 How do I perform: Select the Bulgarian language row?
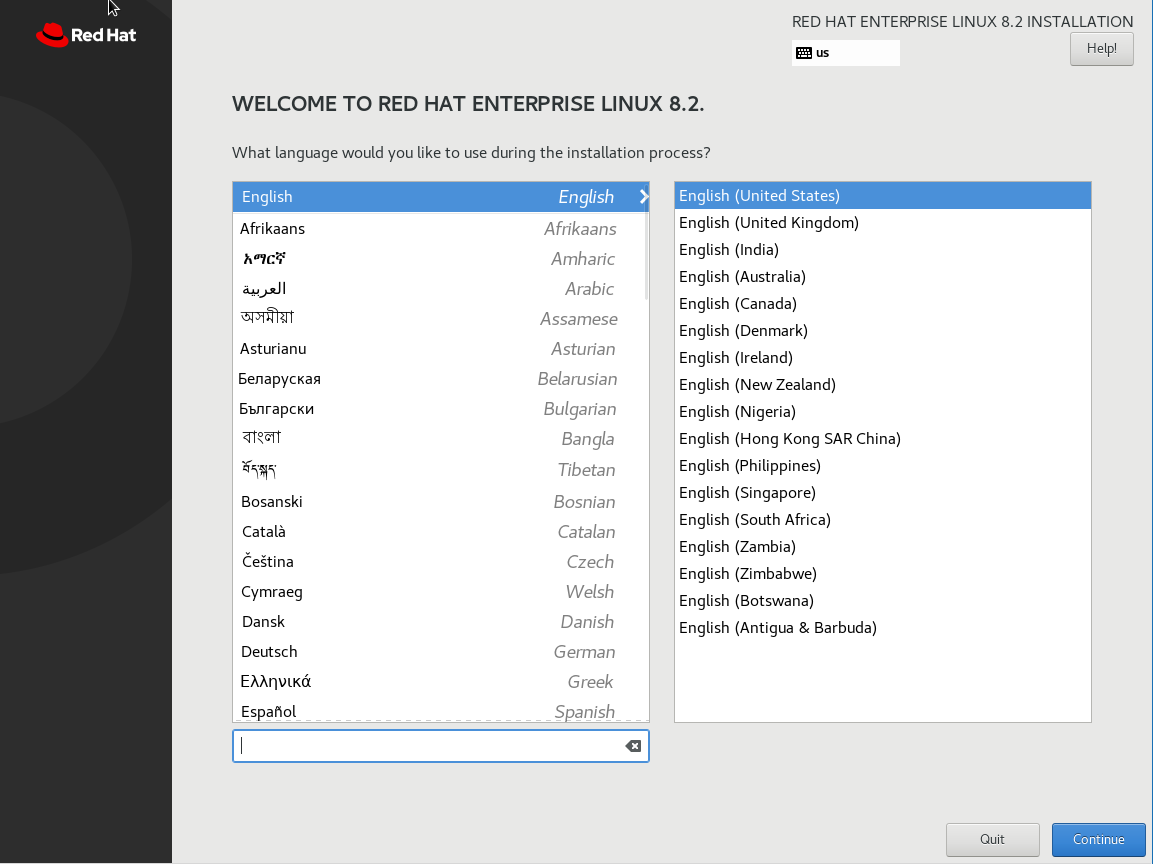[439, 409]
